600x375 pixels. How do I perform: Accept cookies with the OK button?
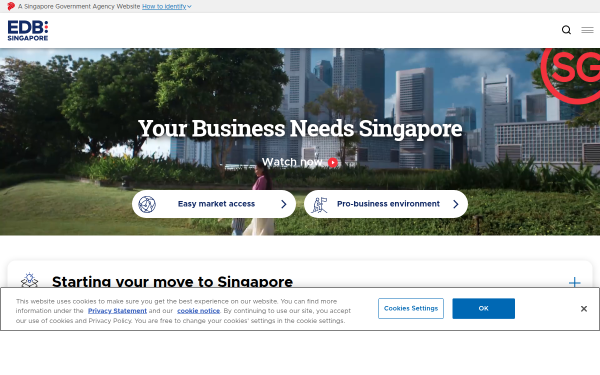(484, 308)
